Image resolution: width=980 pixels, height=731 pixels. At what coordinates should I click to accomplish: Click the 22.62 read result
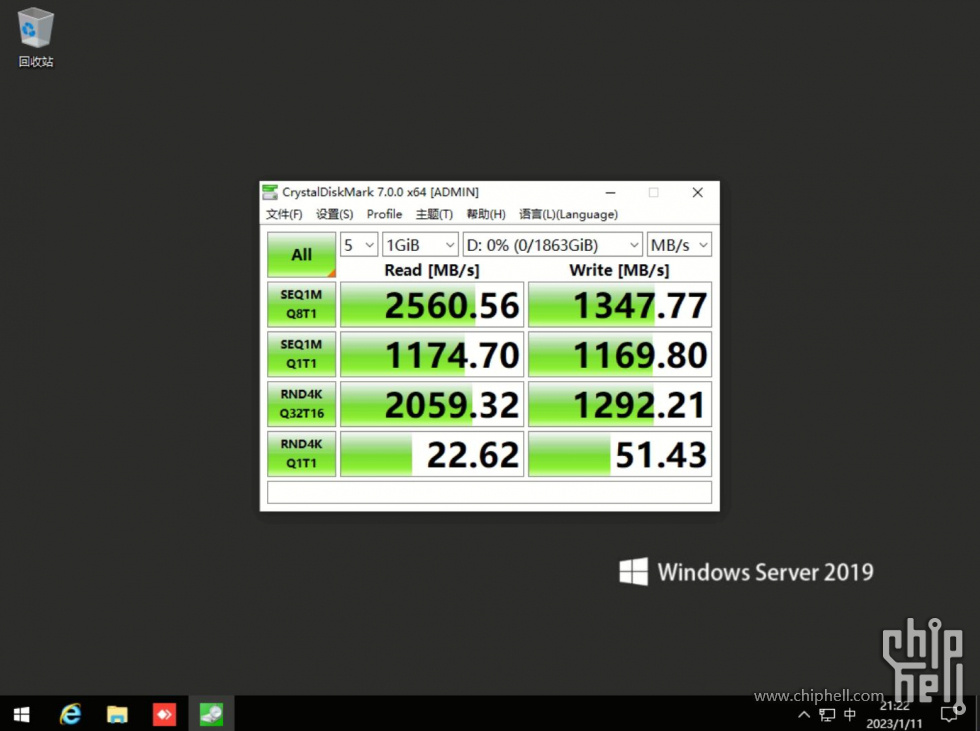[432, 454]
